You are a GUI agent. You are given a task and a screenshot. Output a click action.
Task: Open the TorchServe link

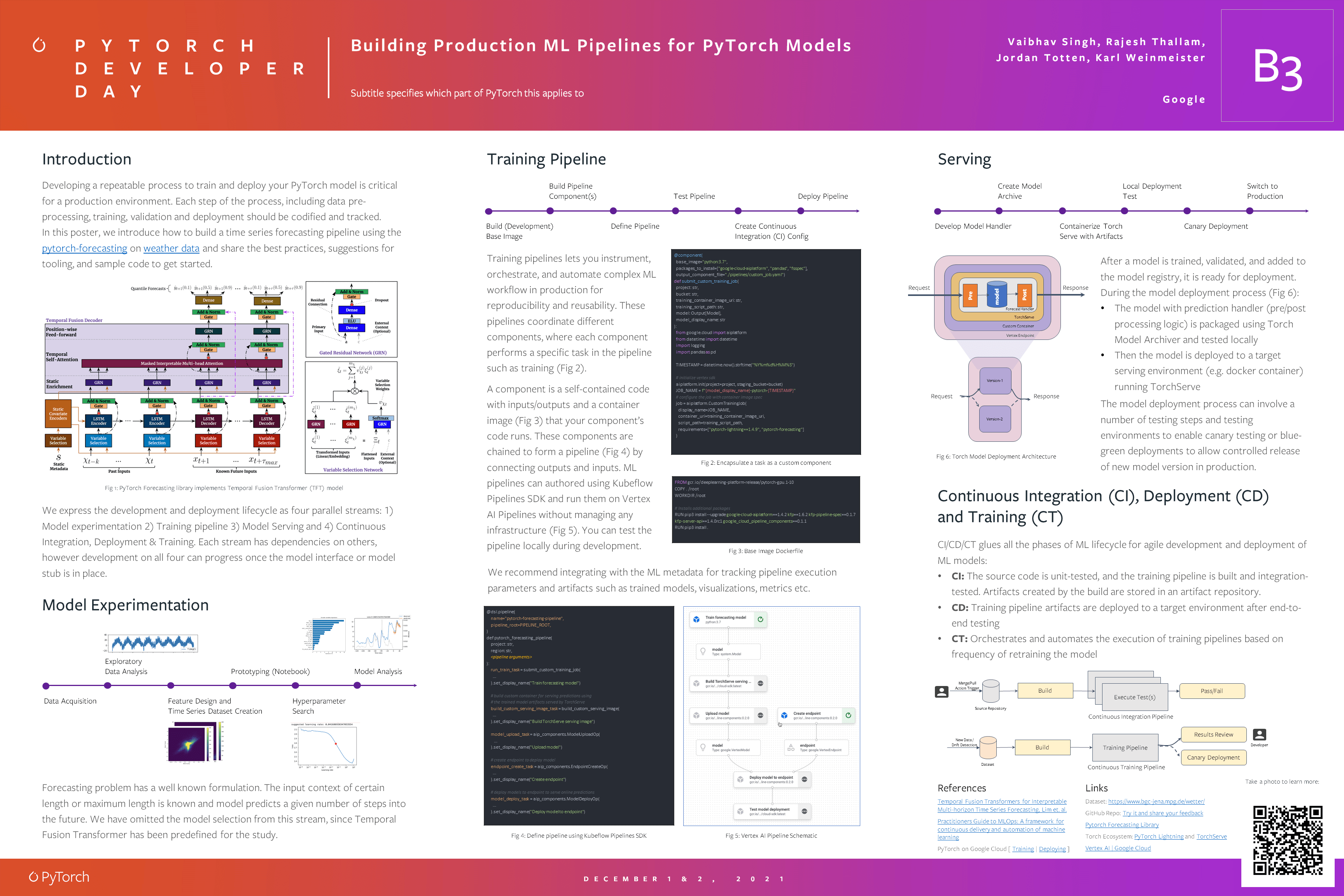(x=1211, y=836)
